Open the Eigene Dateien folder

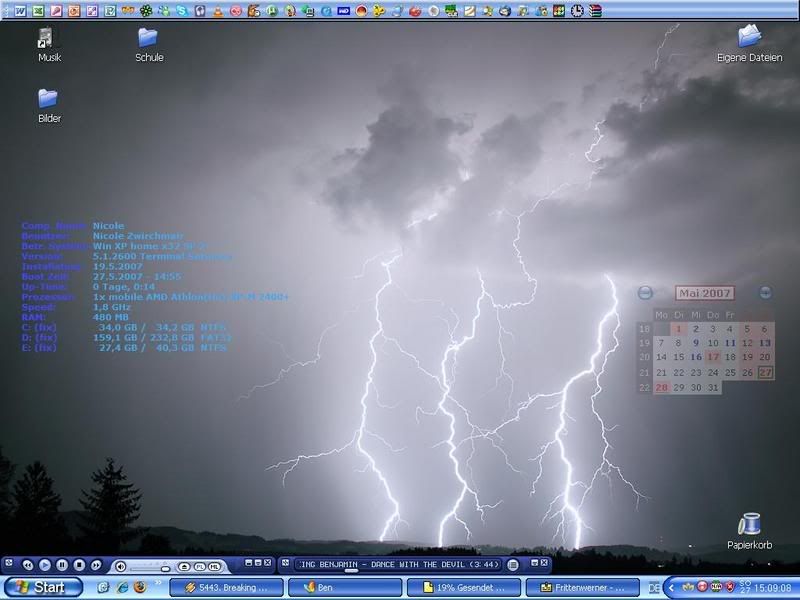pyautogui.click(x=749, y=38)
